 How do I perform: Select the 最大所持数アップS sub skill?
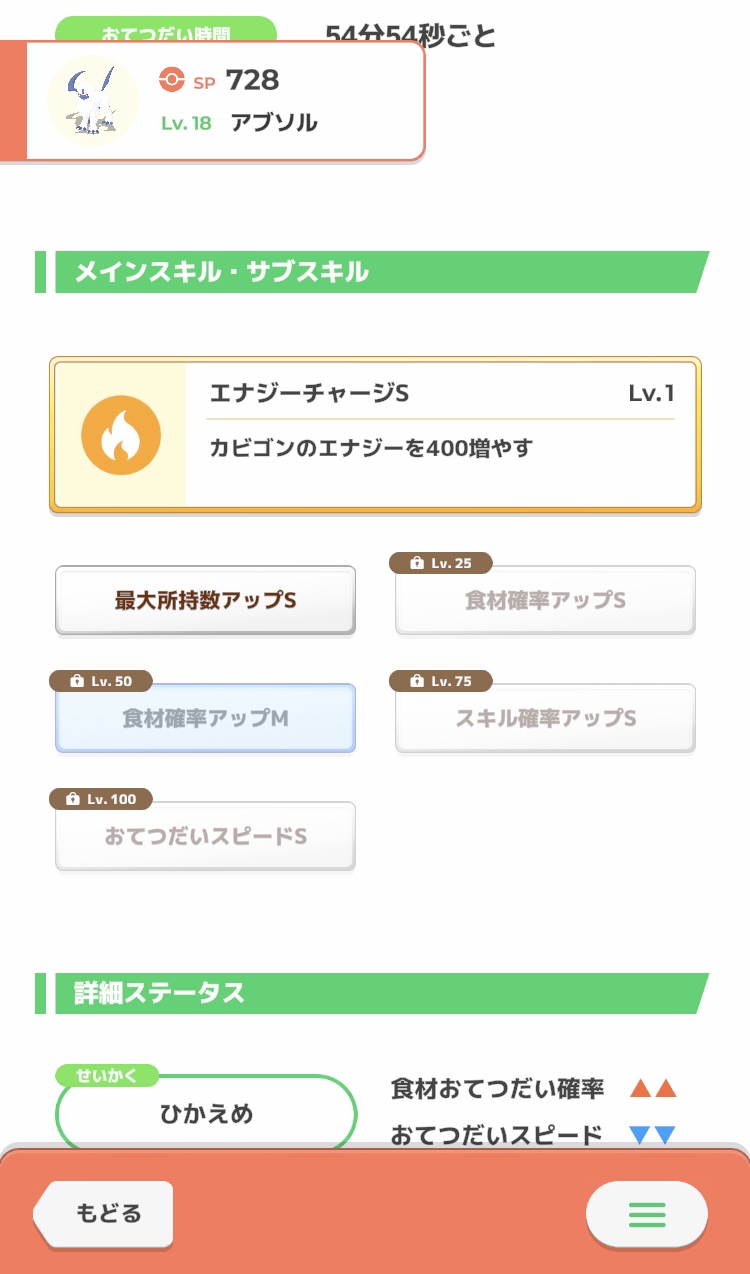[205, 600]
